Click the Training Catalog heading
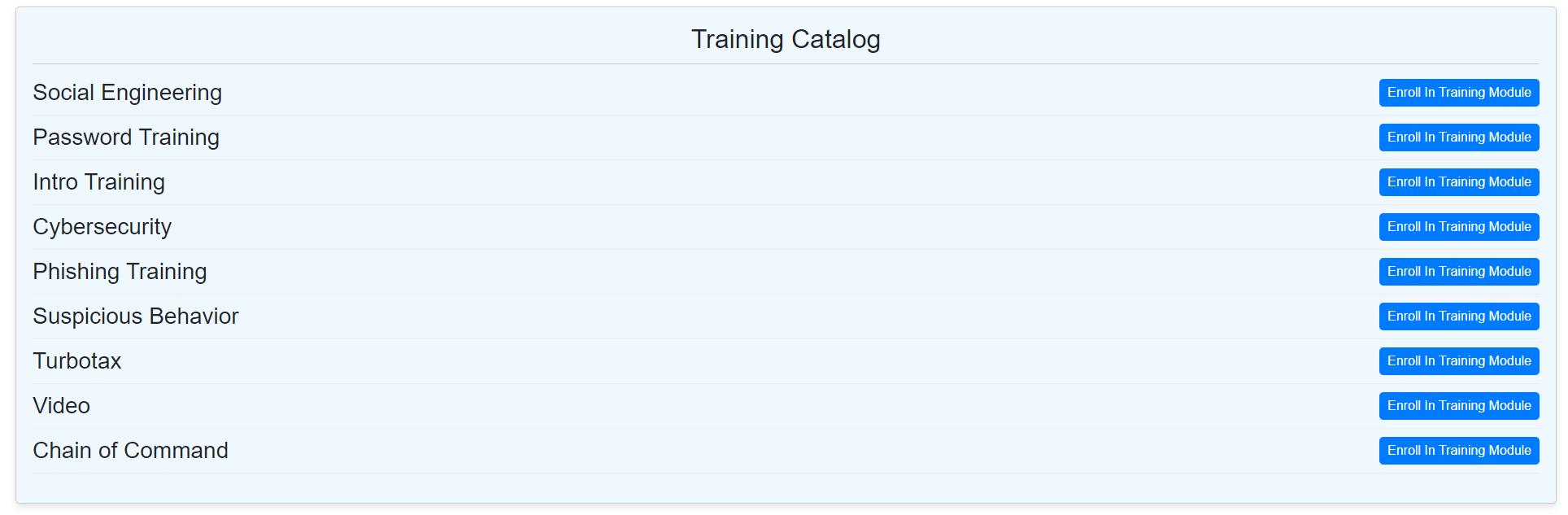1568x515 pixels. 786,39
